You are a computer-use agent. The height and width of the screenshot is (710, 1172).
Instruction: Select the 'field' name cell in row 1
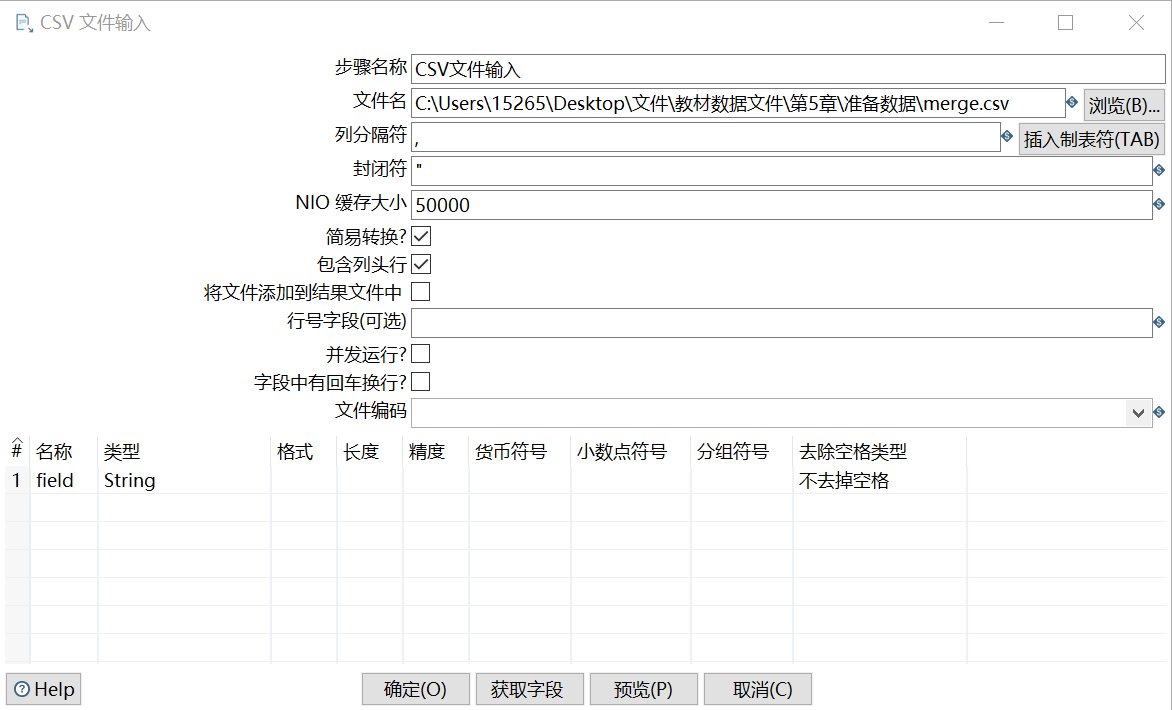pyautogui.click(x=64, y=480)
